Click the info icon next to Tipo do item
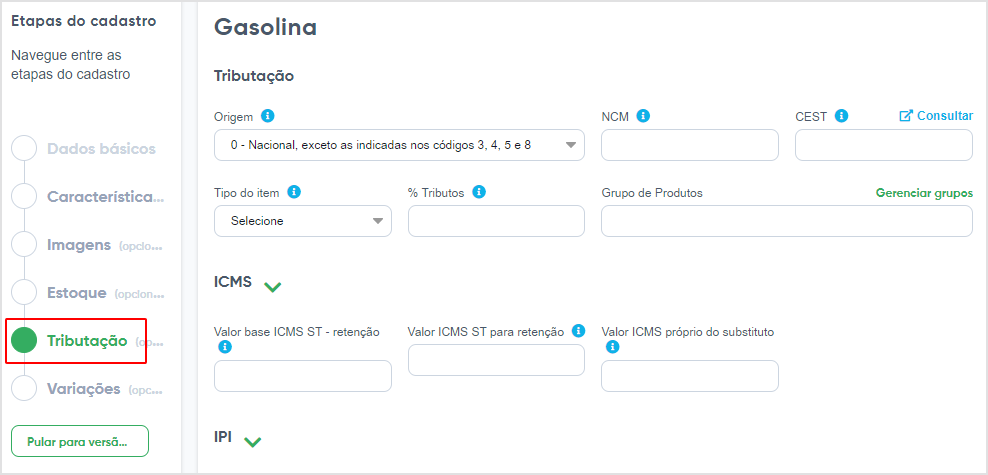988x475 pixels. pos(294,192)
